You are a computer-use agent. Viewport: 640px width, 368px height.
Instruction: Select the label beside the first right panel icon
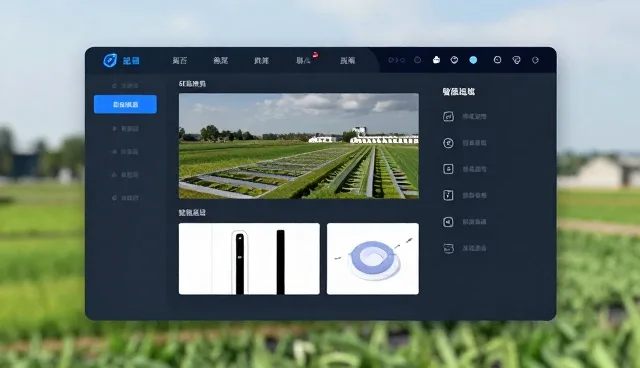point(474,117)
